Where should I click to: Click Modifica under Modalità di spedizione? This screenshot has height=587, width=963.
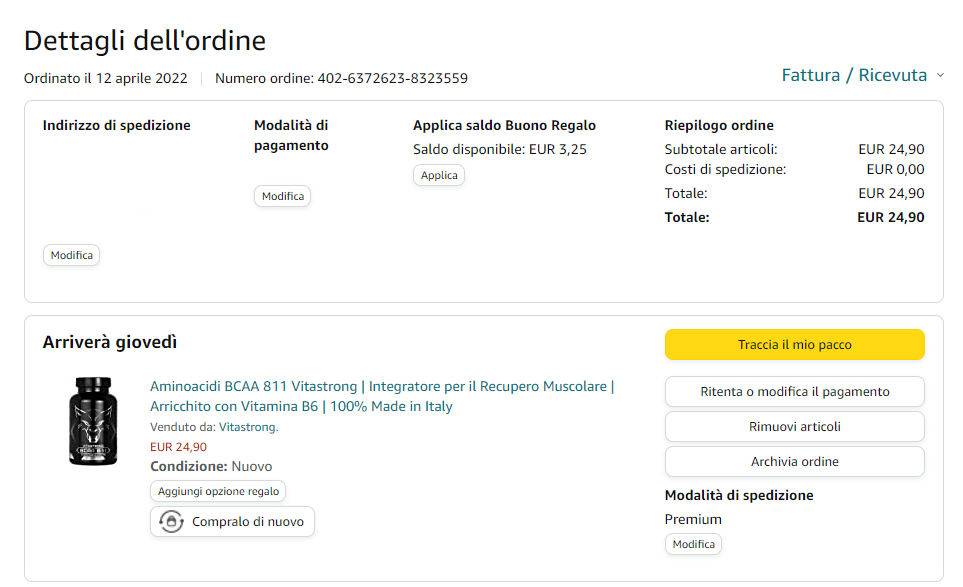[x=693, y=544]
